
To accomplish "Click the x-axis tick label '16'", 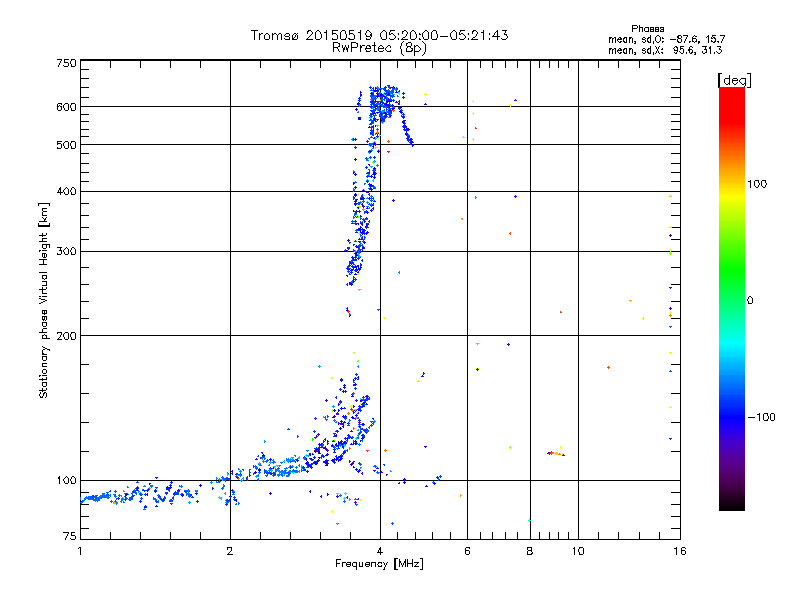I will click(680, 551).
